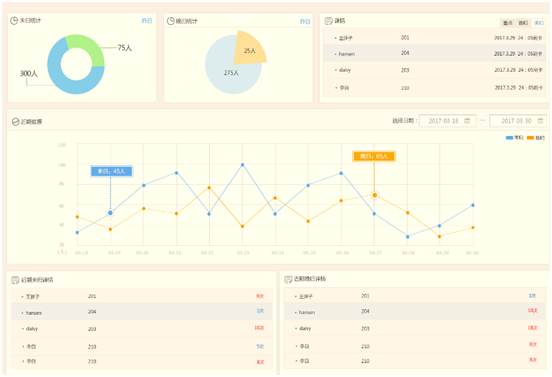Click '10次' count in 近期未归详情 daivy row
The image size is (552, 377).
259,328
